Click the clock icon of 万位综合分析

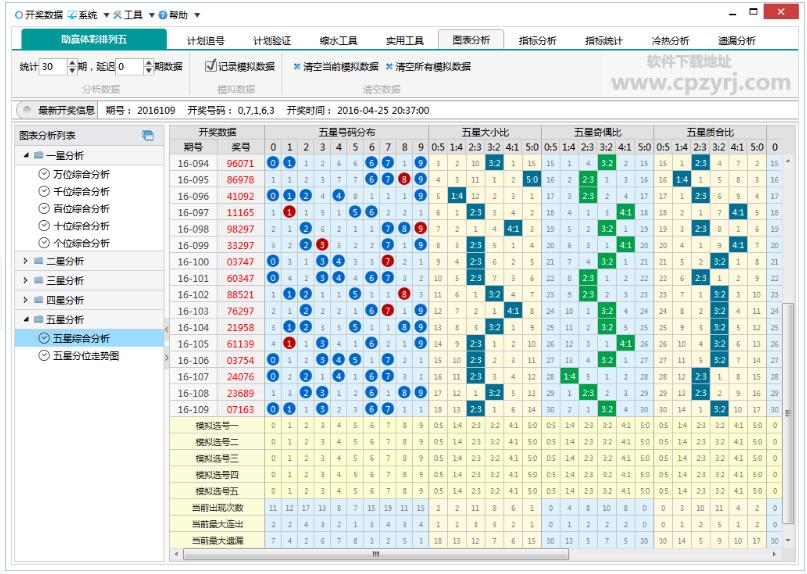coord(44,174)
